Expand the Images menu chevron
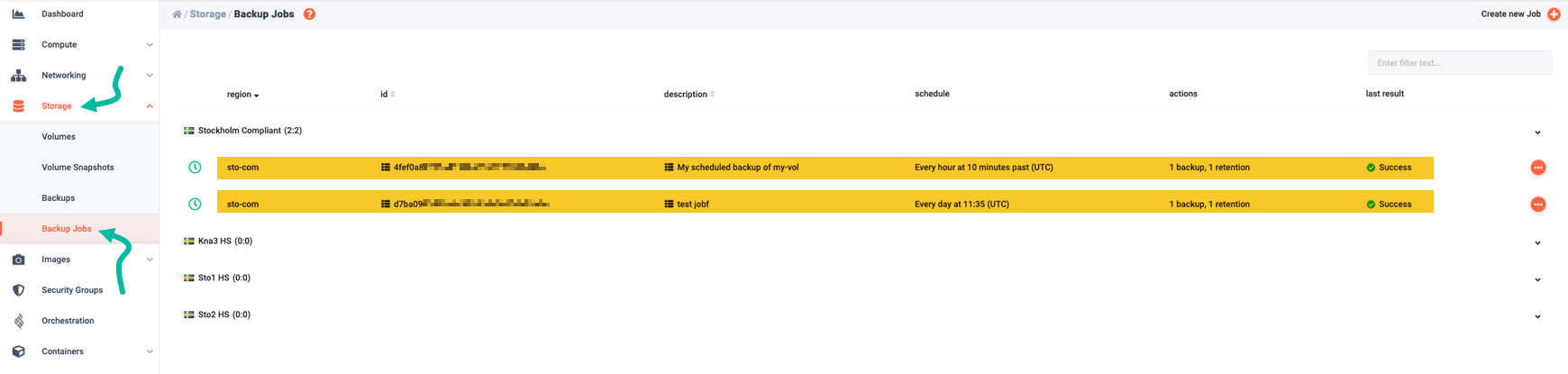 click(150, 260)
